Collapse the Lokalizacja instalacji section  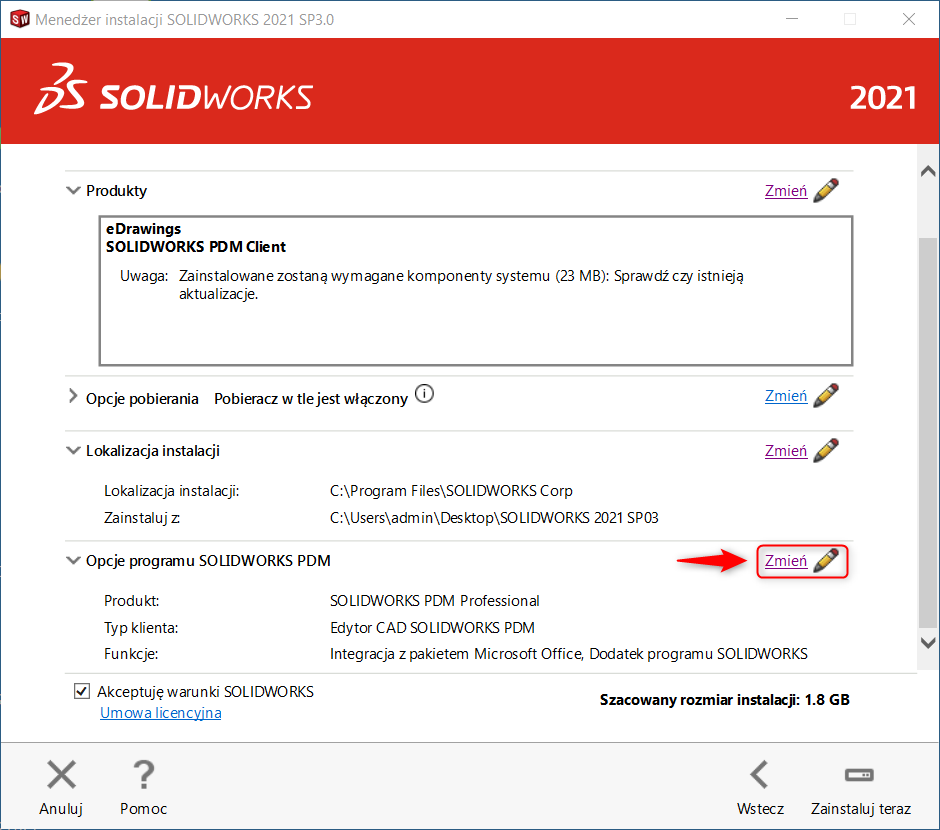73,451
